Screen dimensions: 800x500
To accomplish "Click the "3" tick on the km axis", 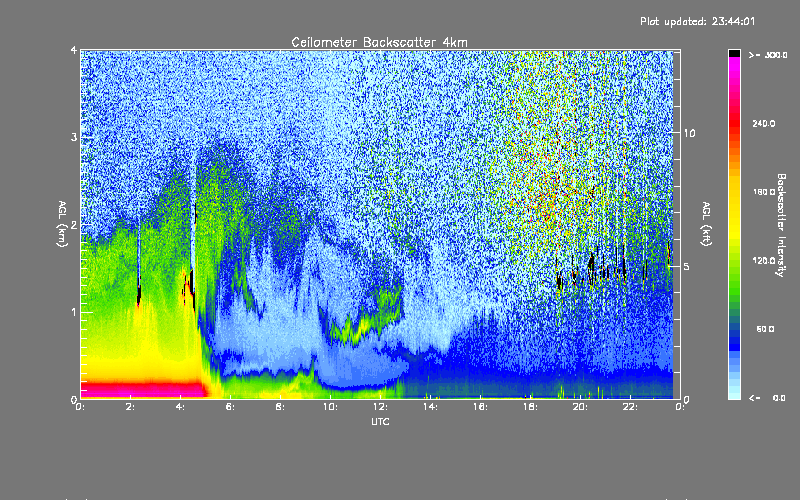I will [74, 137].
